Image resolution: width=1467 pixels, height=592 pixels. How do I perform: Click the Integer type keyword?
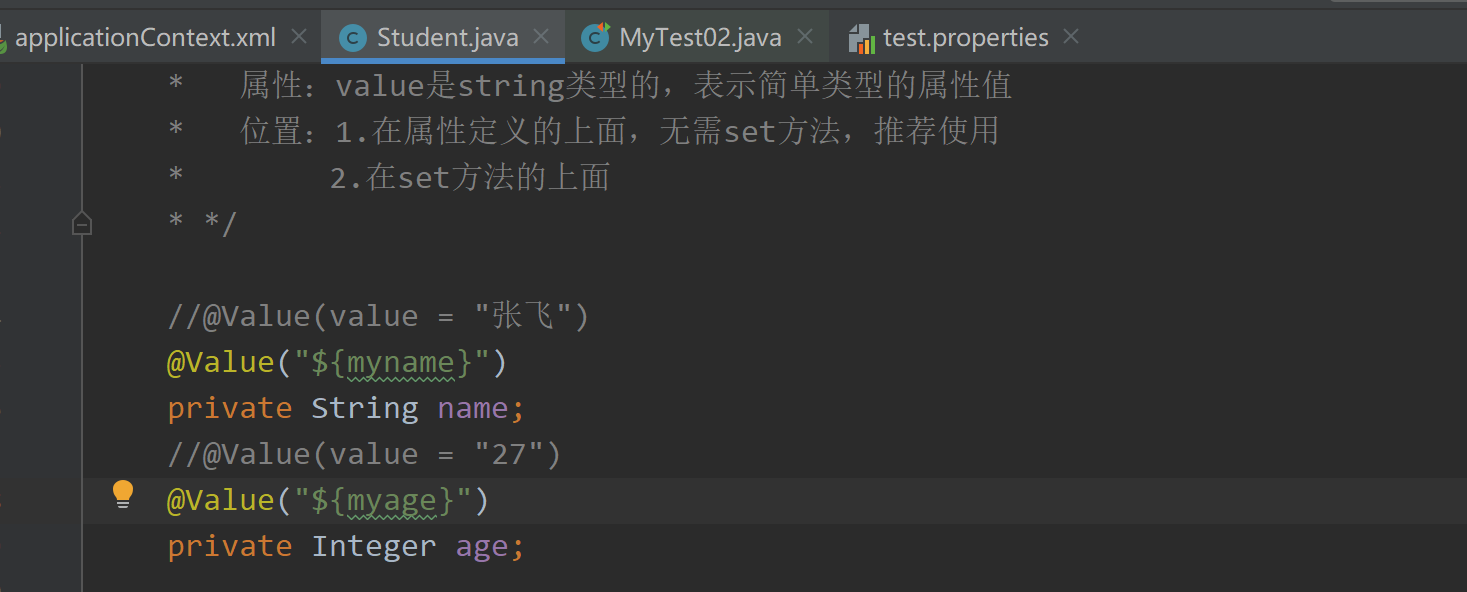(374, 546)
